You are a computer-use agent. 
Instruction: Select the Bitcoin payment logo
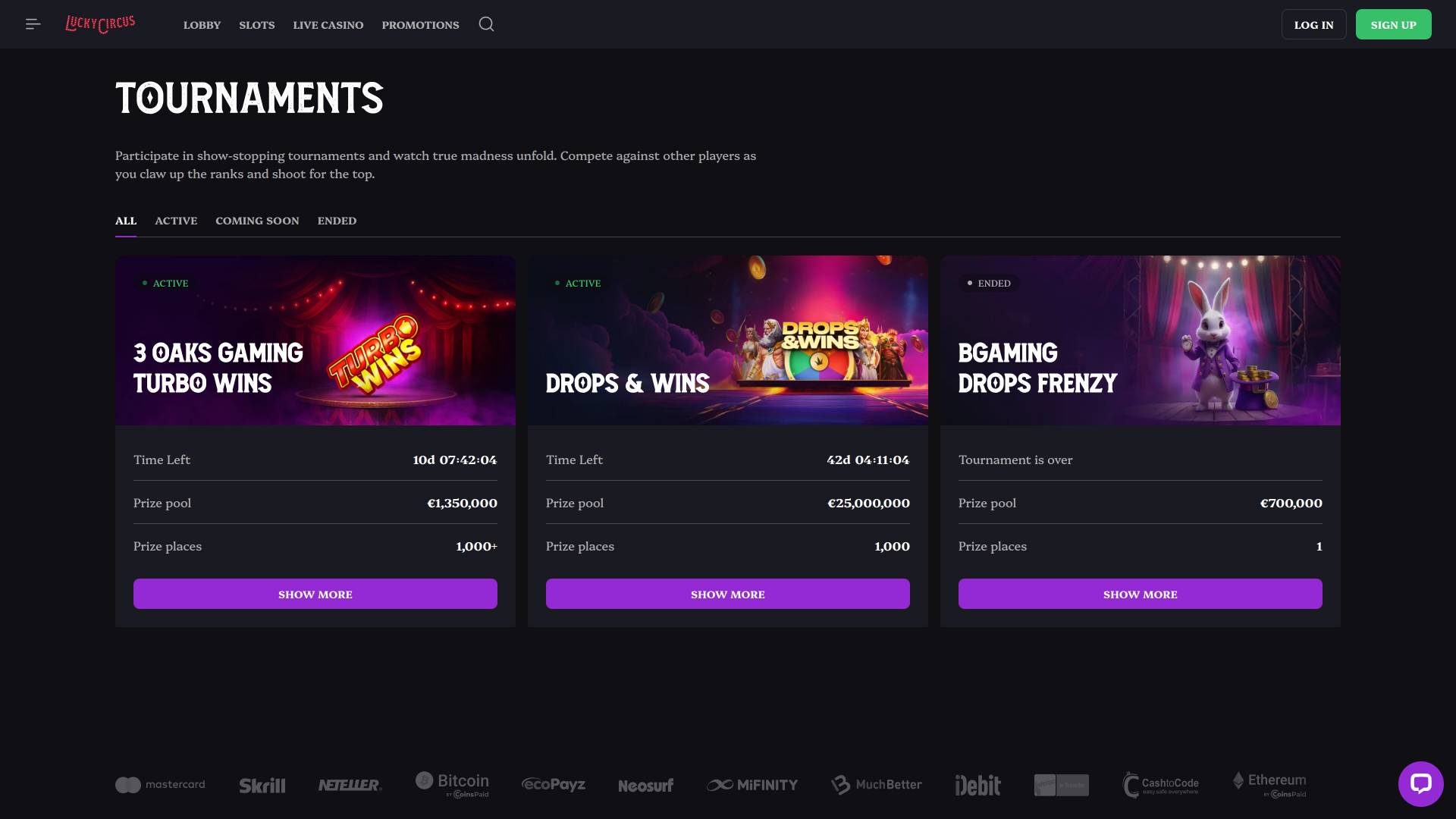[452, 784]
